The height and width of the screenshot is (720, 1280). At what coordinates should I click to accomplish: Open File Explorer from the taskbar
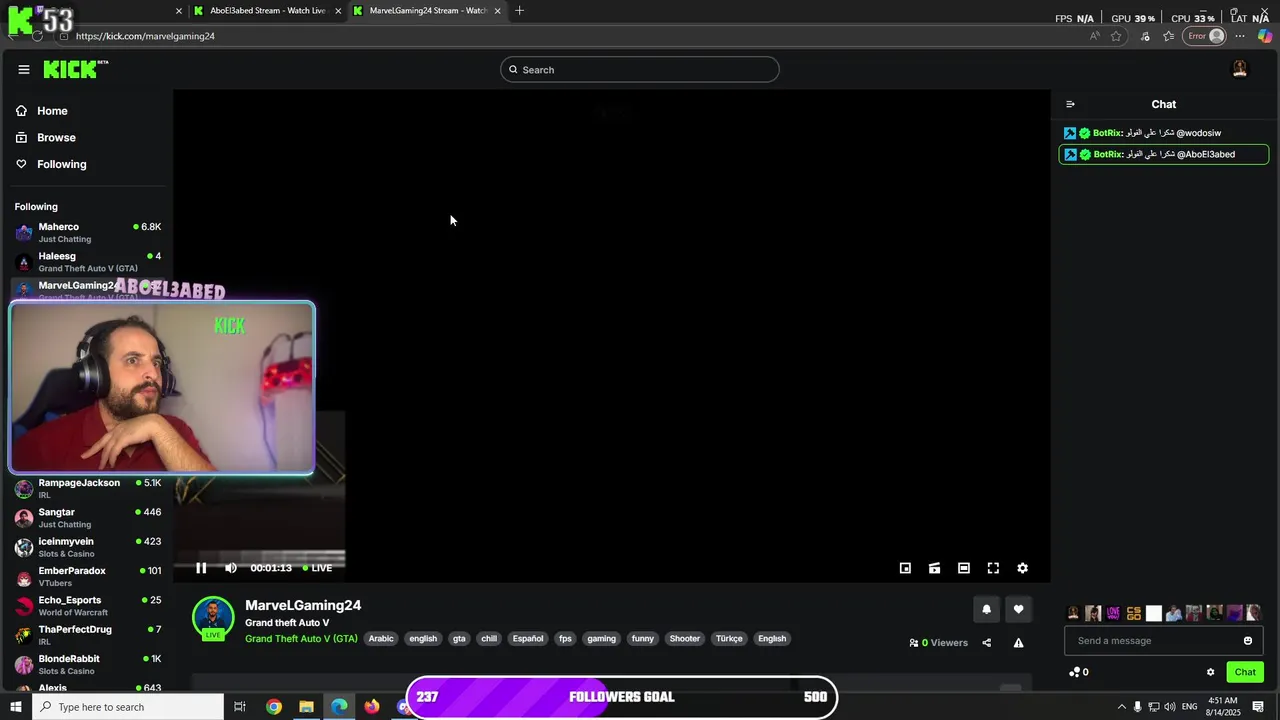click(x=306, y=707)
